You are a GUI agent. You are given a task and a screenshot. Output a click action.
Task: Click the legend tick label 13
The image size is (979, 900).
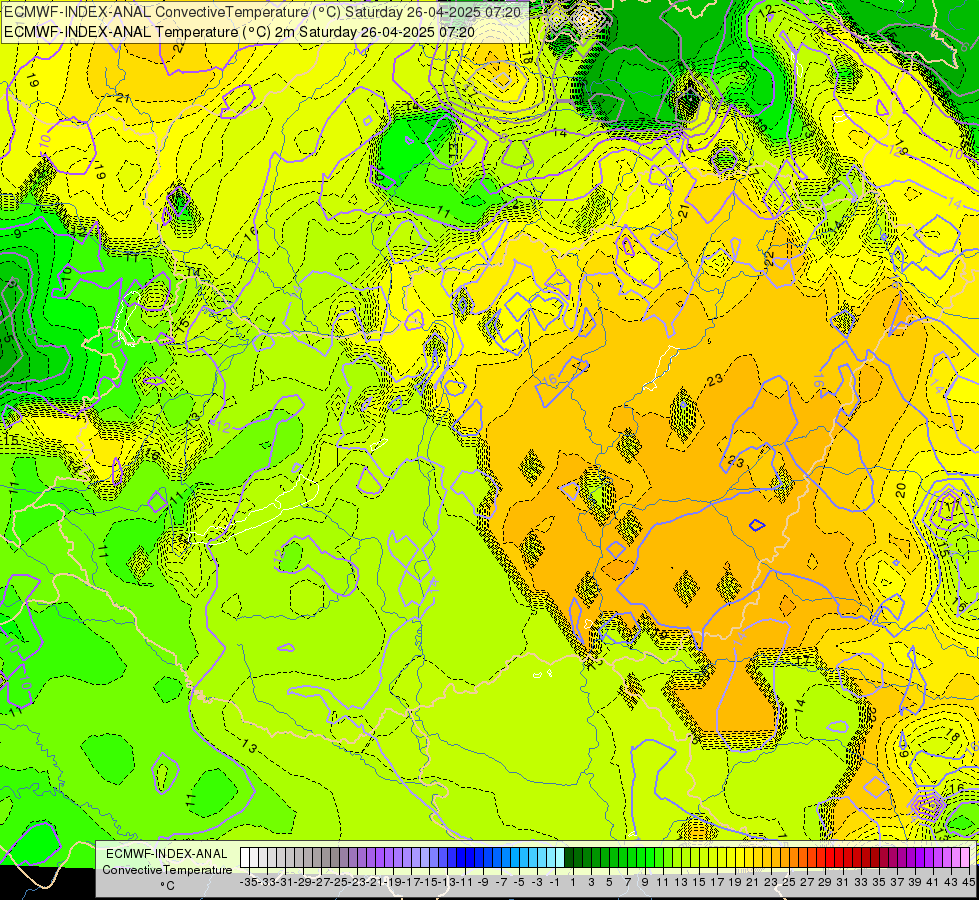coord(681,883)
